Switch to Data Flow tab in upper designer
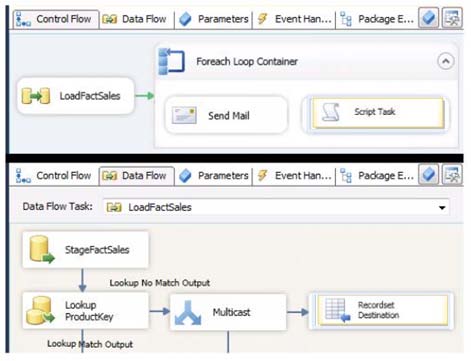Viewport: 471px width, 361px height. [136, 19]
